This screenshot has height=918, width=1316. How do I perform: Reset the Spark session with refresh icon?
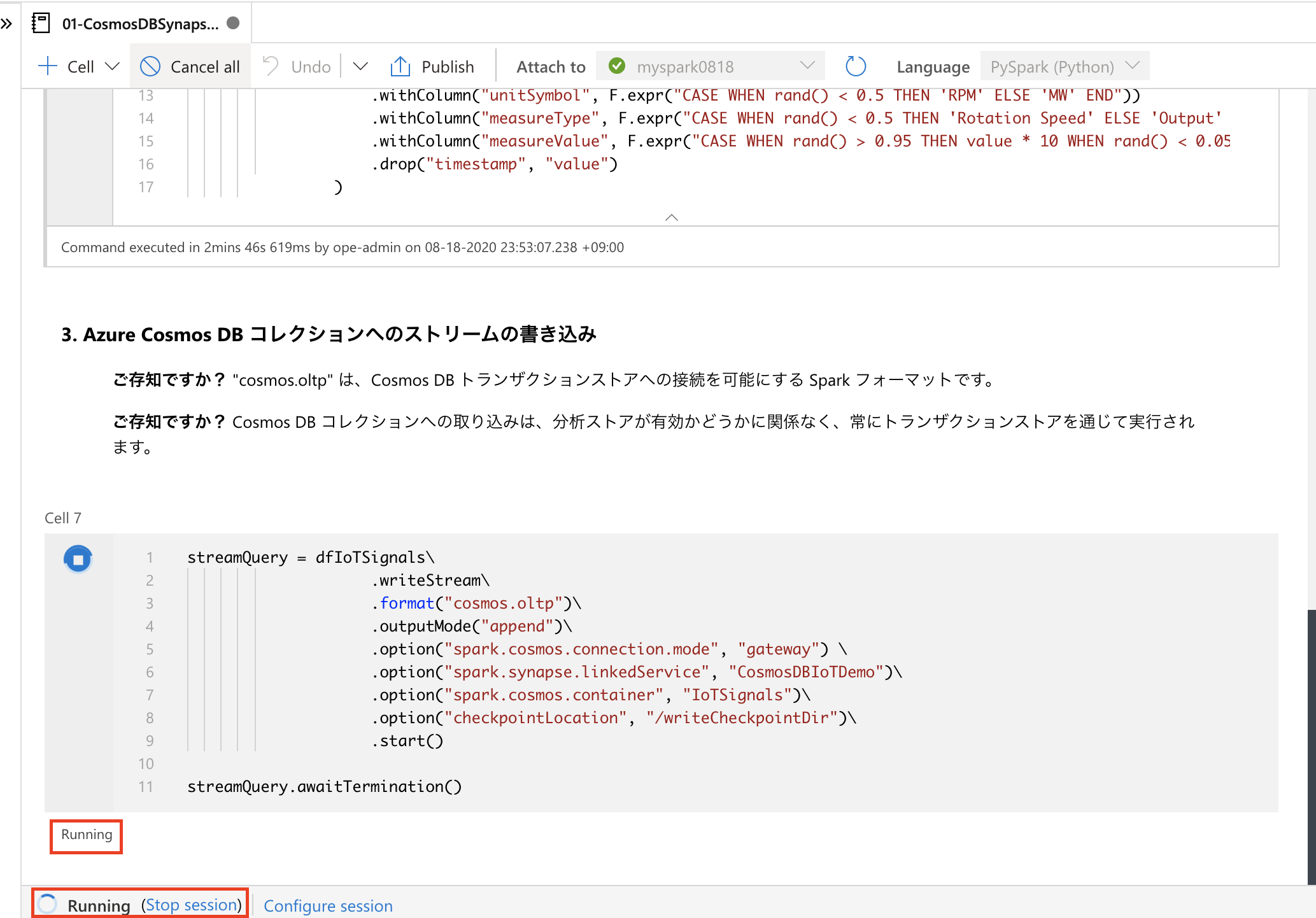(x=856, y=66)
